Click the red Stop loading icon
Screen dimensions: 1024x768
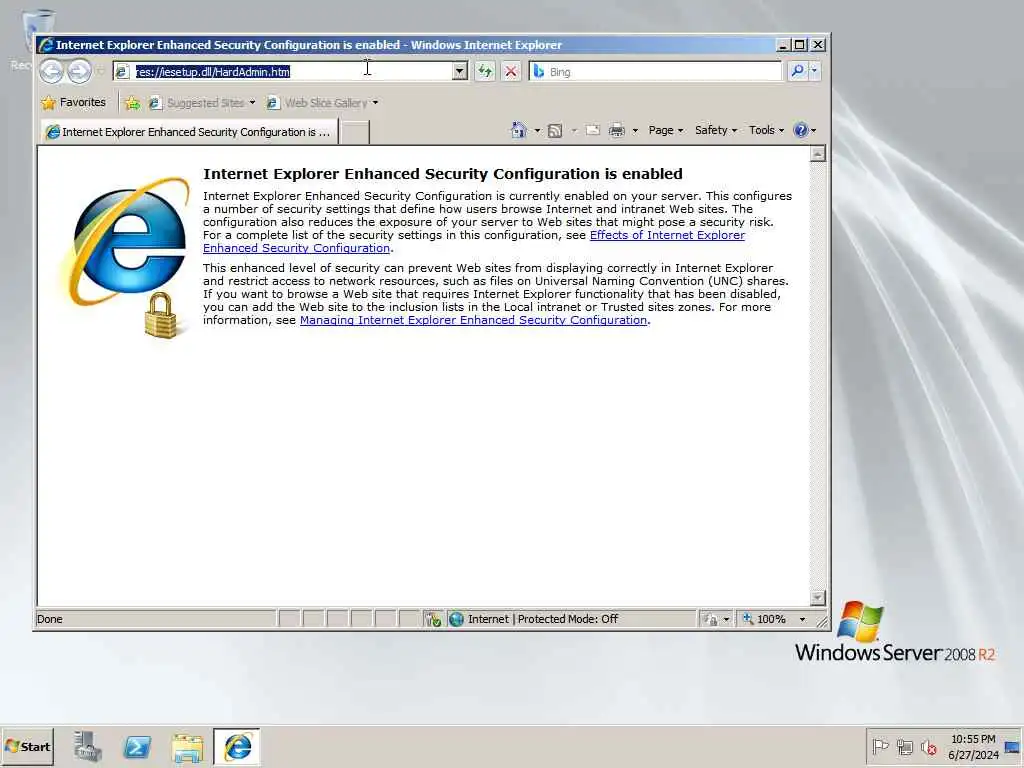(x=511, y=71)
